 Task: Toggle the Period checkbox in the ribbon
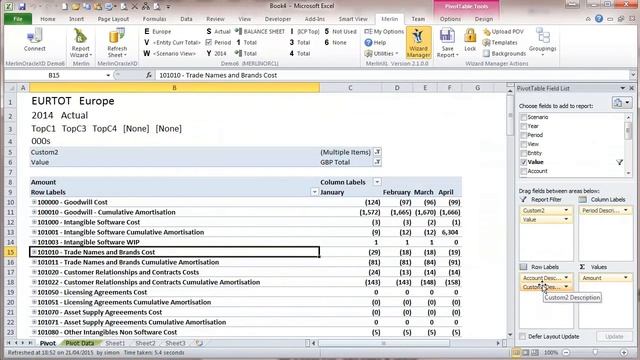209,42
